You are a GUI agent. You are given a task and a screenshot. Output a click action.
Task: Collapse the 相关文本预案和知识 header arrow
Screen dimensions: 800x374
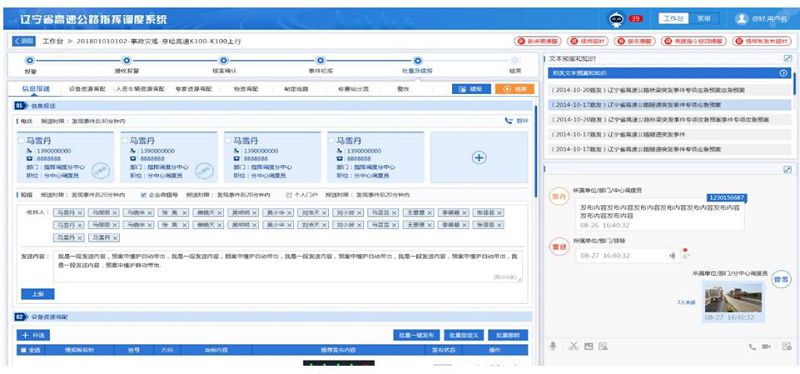[x=784, y=73]
